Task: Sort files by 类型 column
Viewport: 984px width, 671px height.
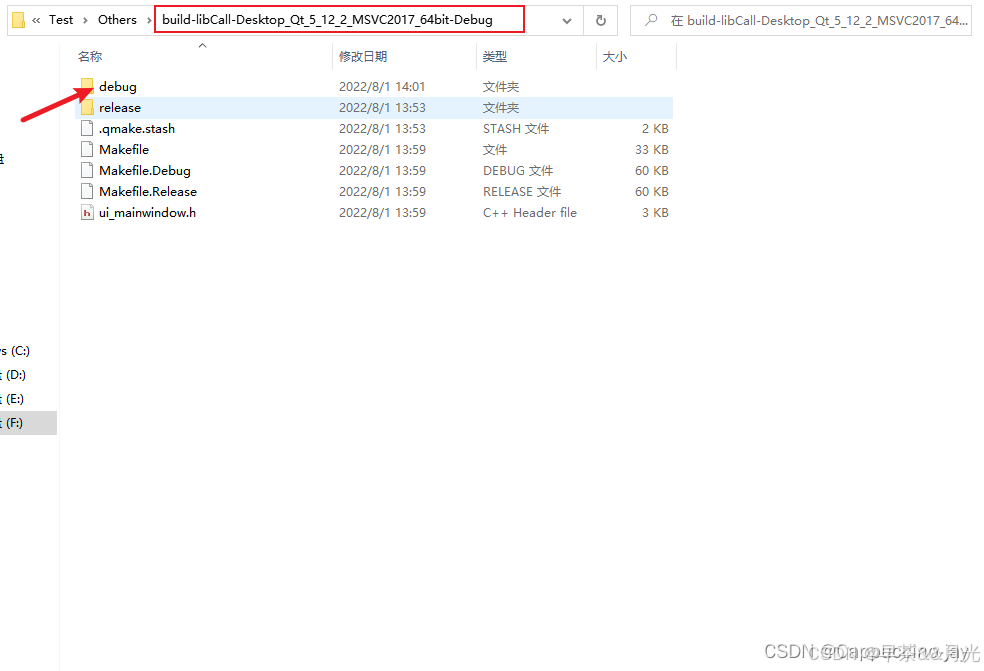Action: click(495, 56)
